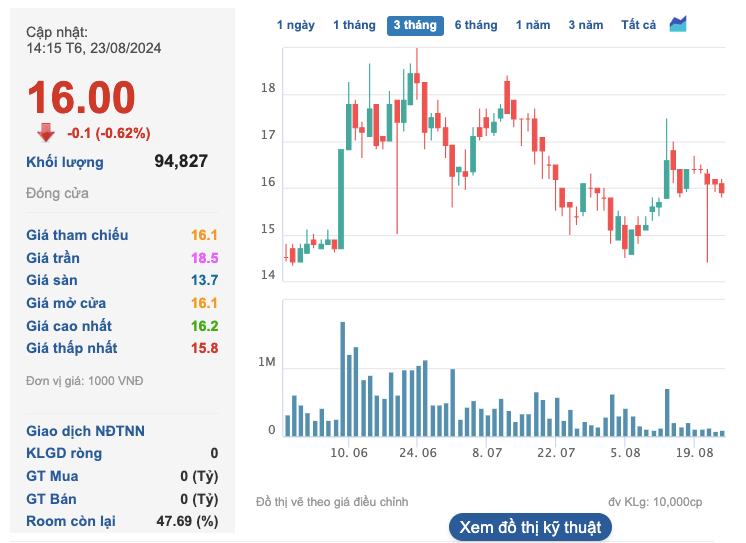
Task: Click the GT Mua label
Action: [52, 476]
